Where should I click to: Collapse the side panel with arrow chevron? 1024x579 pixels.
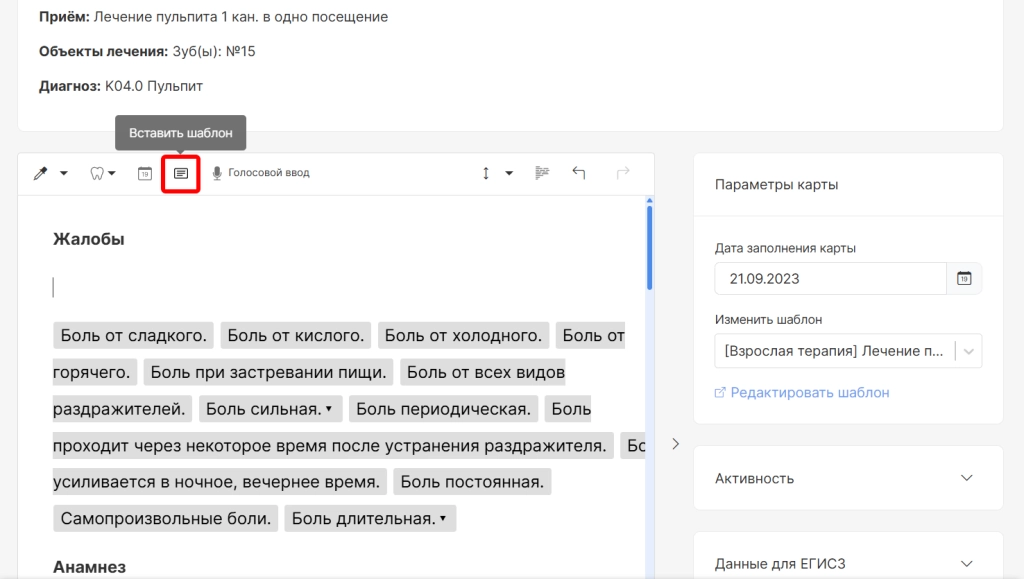click(x=675, y=444)
